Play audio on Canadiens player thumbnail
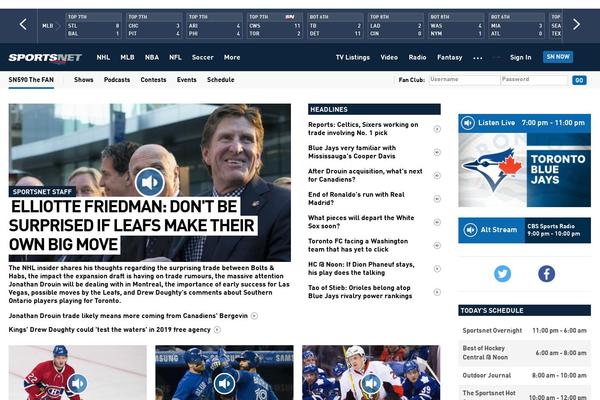 tap(78, 383)
